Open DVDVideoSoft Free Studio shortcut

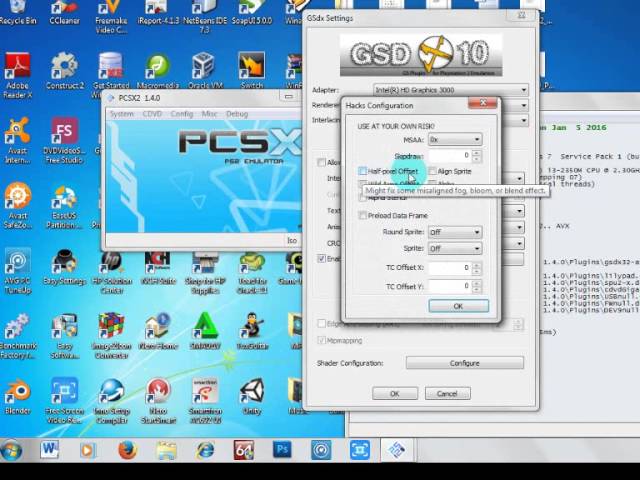64,140
